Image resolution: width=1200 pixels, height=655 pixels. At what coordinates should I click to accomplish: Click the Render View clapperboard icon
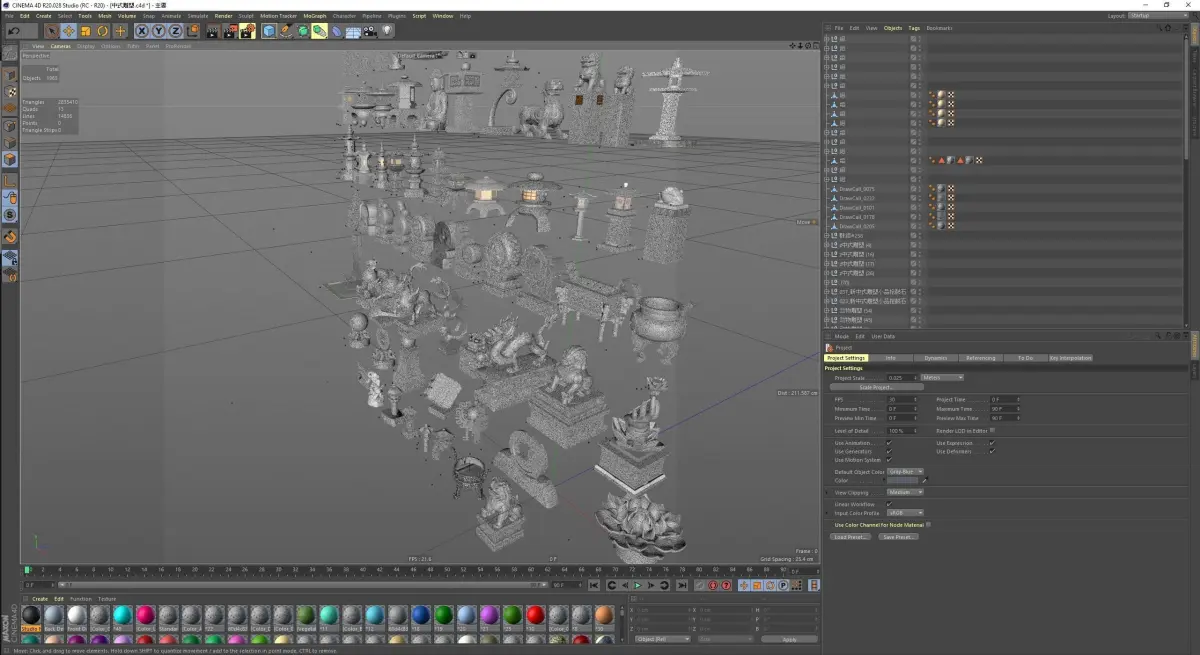point(212,31)
